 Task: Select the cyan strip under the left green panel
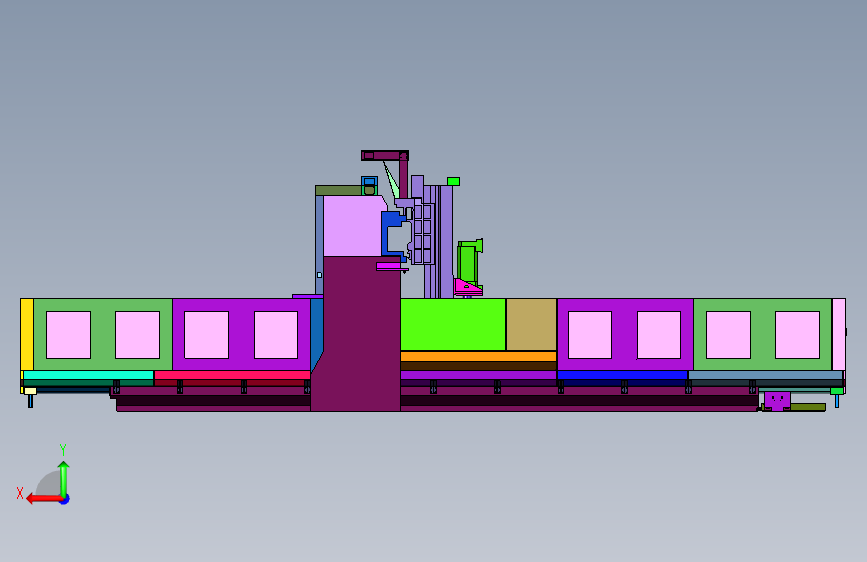[88, 375]
